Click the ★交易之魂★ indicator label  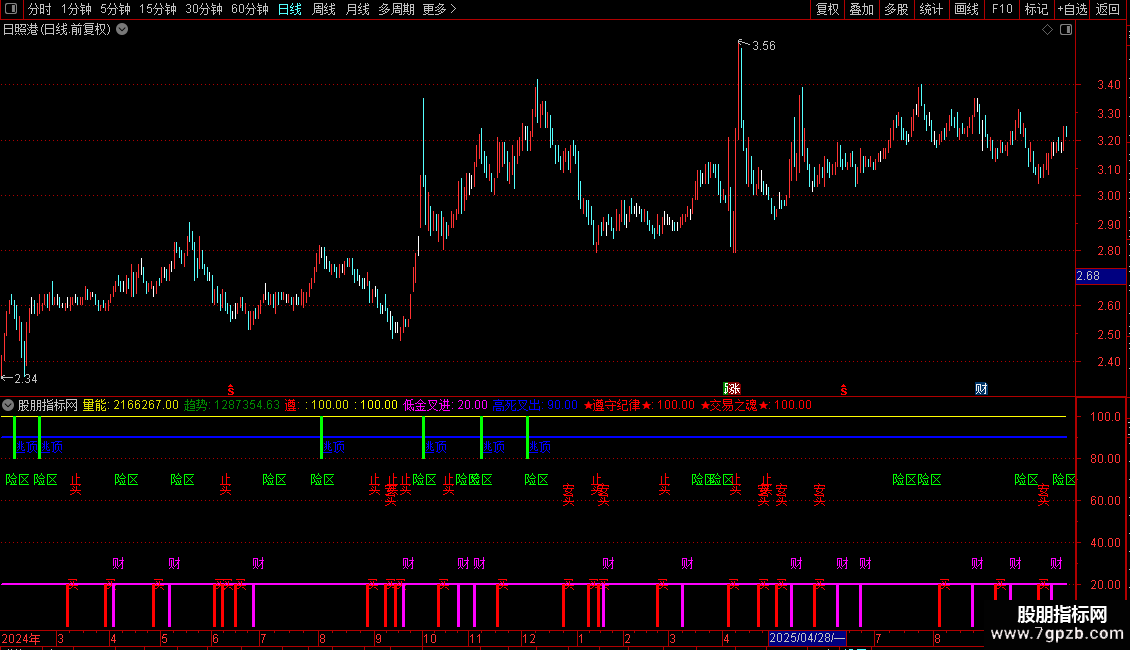(x=756, y=406)
